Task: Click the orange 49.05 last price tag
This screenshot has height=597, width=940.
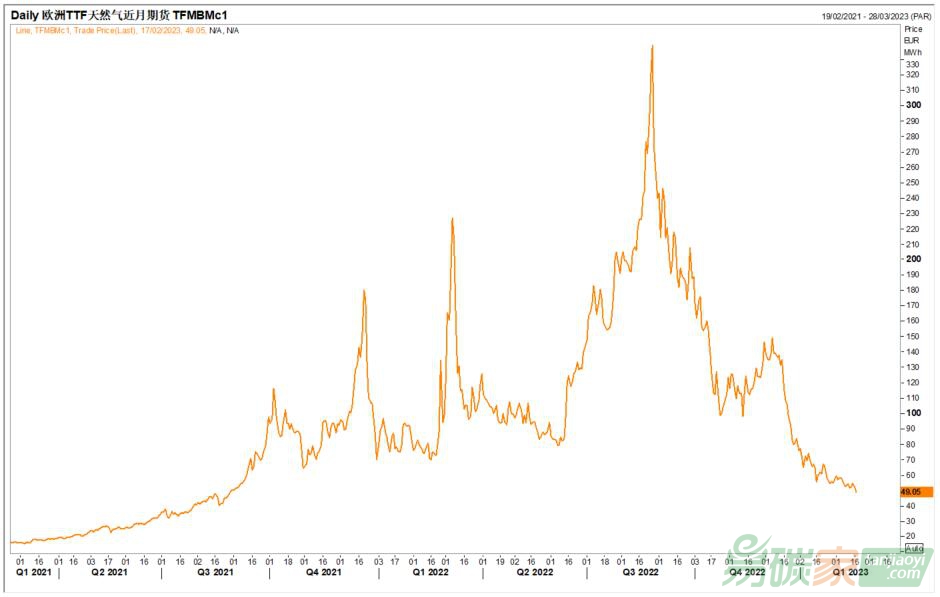Action: 912,492
